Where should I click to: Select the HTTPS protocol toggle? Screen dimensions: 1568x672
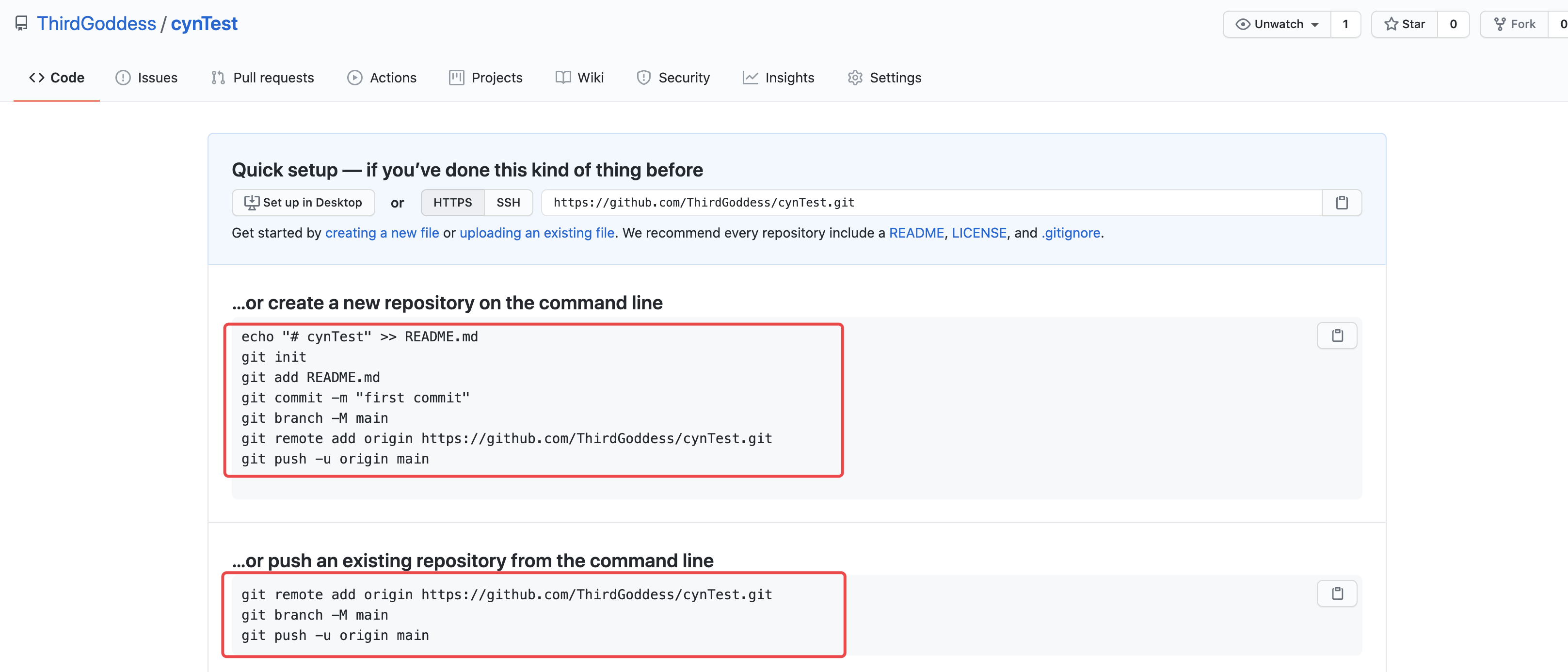click(452, 203)
